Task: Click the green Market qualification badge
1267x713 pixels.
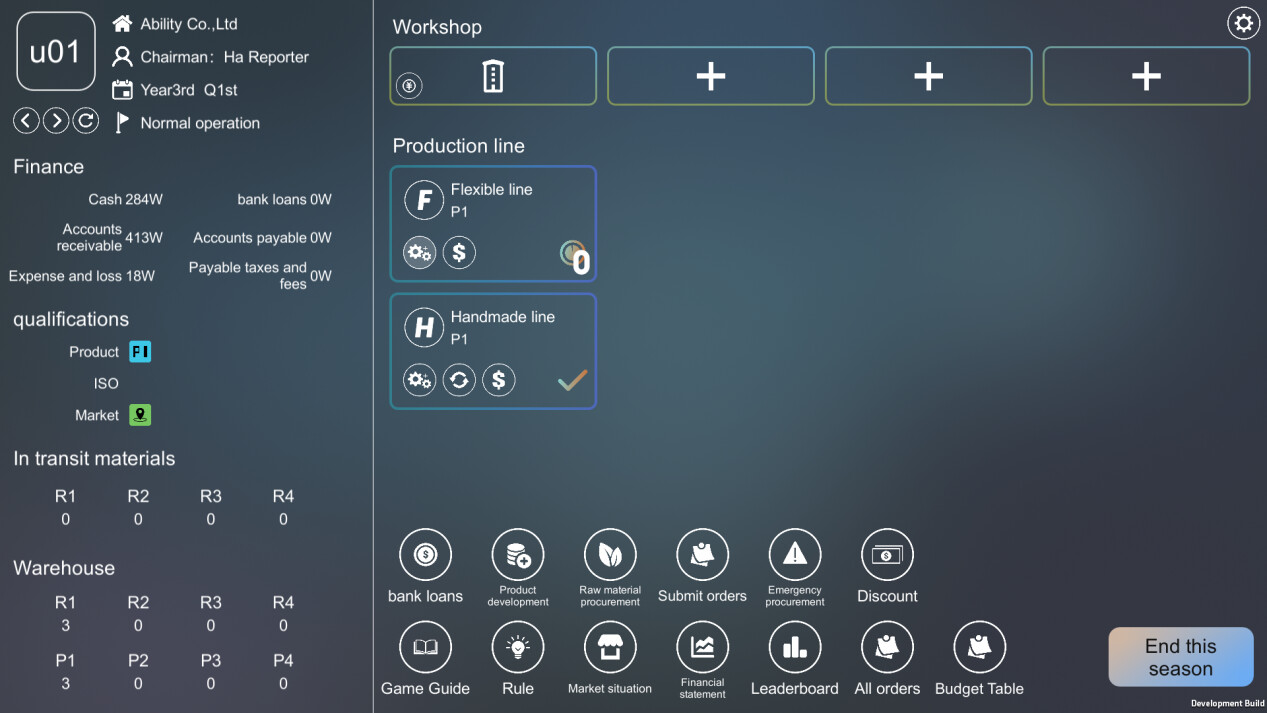Action: point(139,415)
